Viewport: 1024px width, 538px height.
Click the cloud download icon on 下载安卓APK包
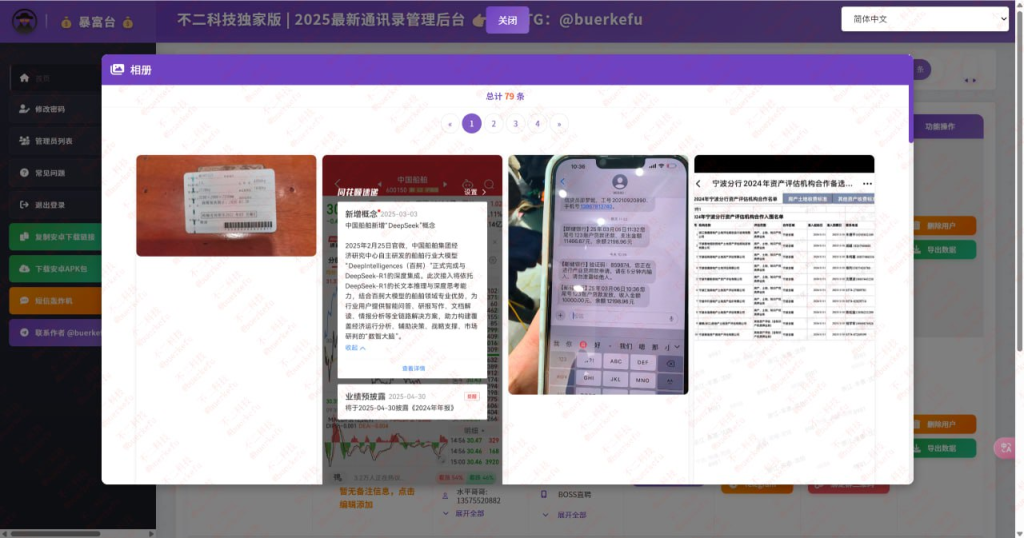tap(24, 269)
